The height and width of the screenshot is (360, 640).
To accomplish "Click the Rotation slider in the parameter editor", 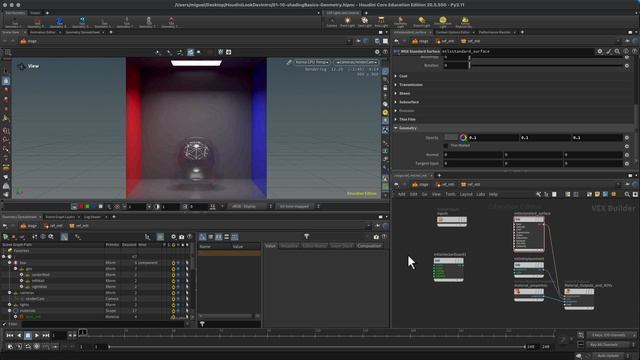I will coord(546,65).
